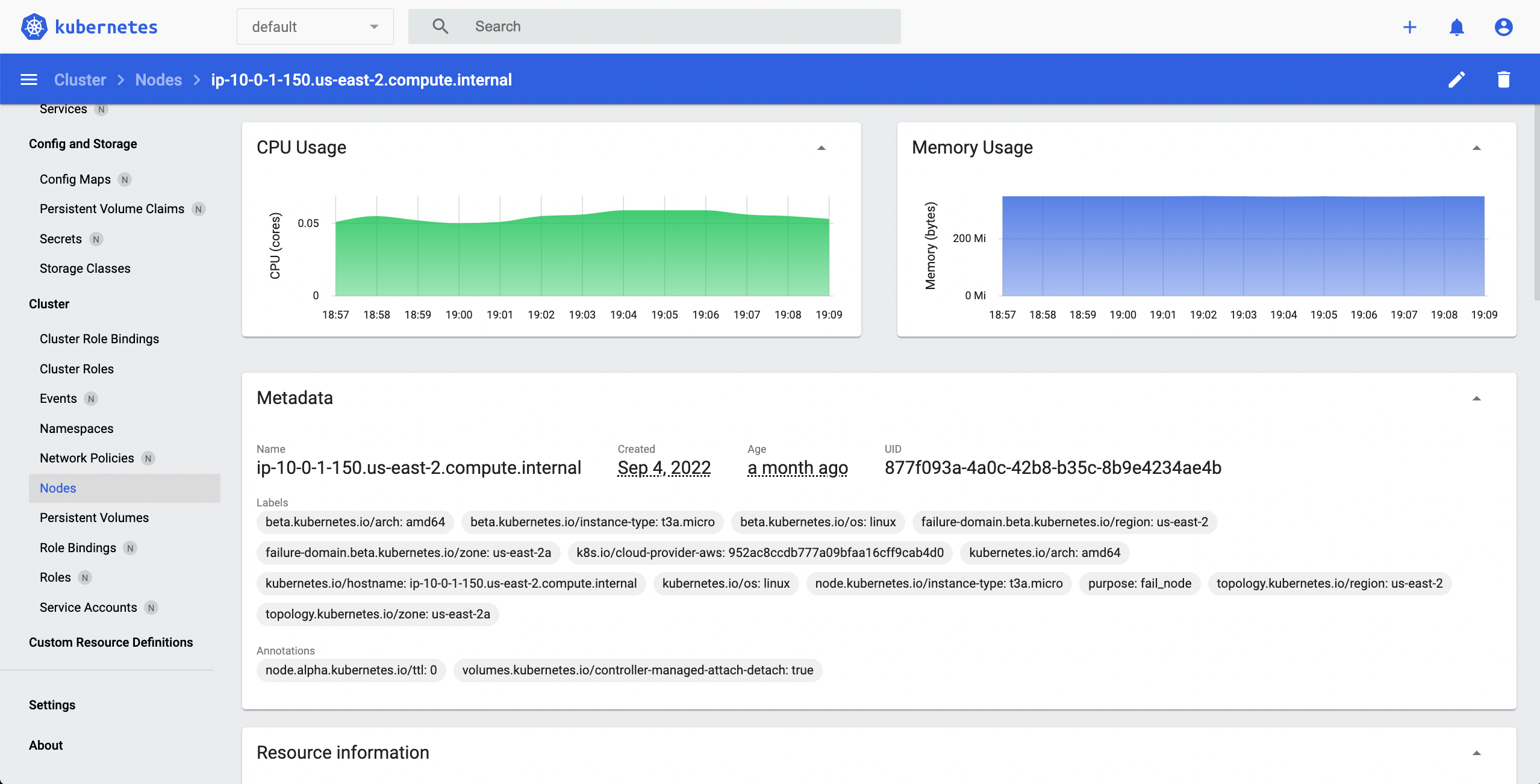
Task: Click the search magnifier icon
Action: 440,26
